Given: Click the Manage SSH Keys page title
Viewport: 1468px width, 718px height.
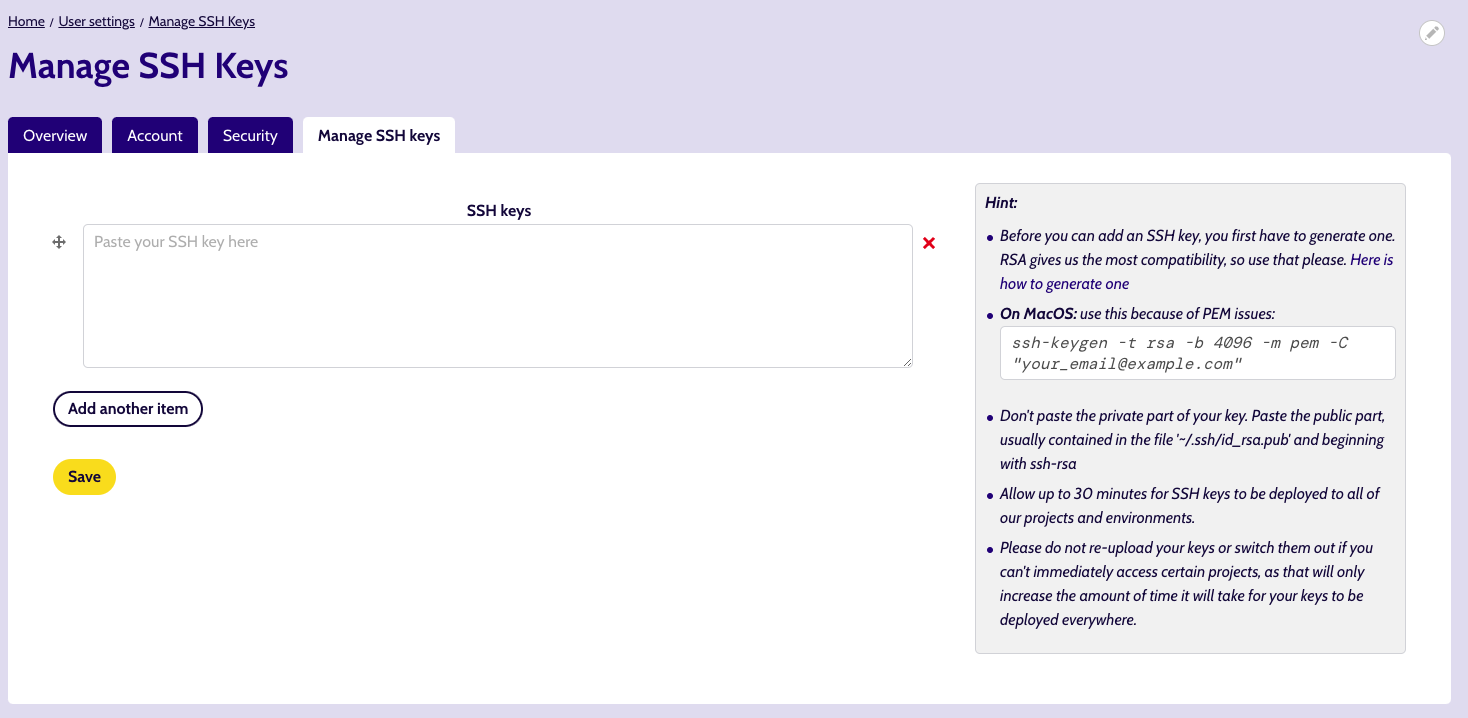Looking at the screenshot, I should tap(148, 66).
